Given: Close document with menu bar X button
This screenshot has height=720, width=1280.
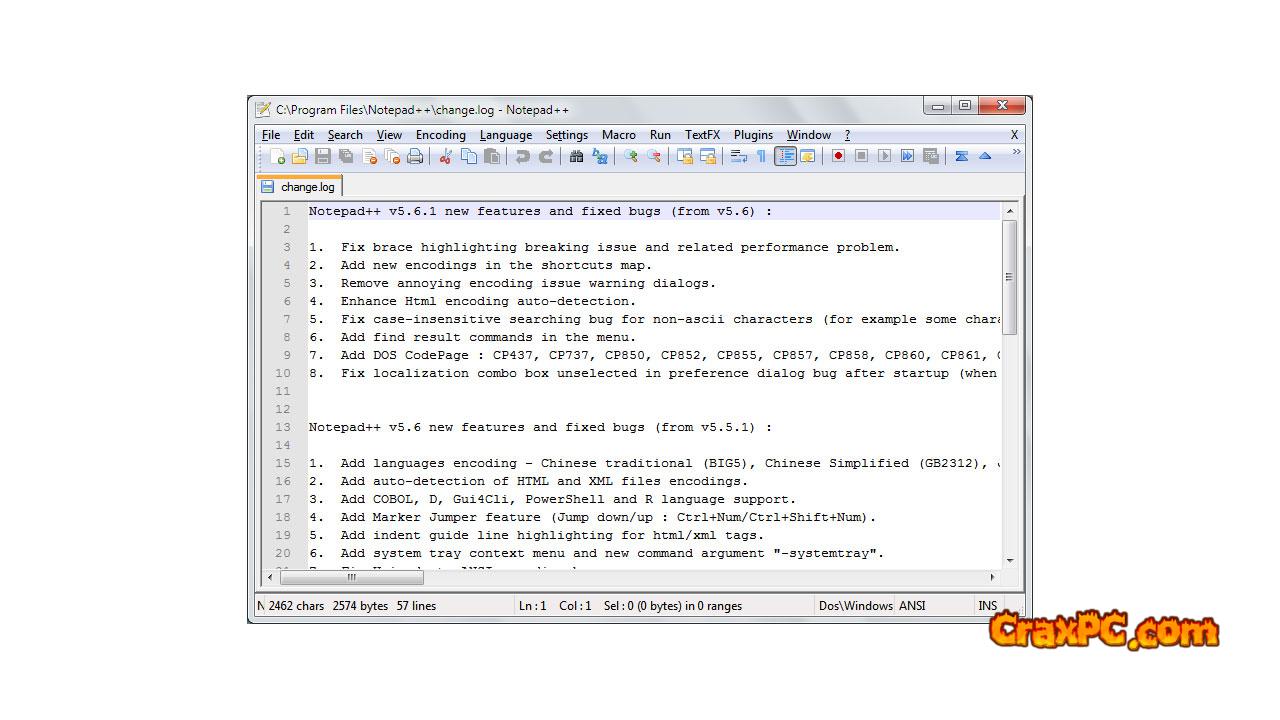Looking at the screenshot, I should click(1014, 135).
